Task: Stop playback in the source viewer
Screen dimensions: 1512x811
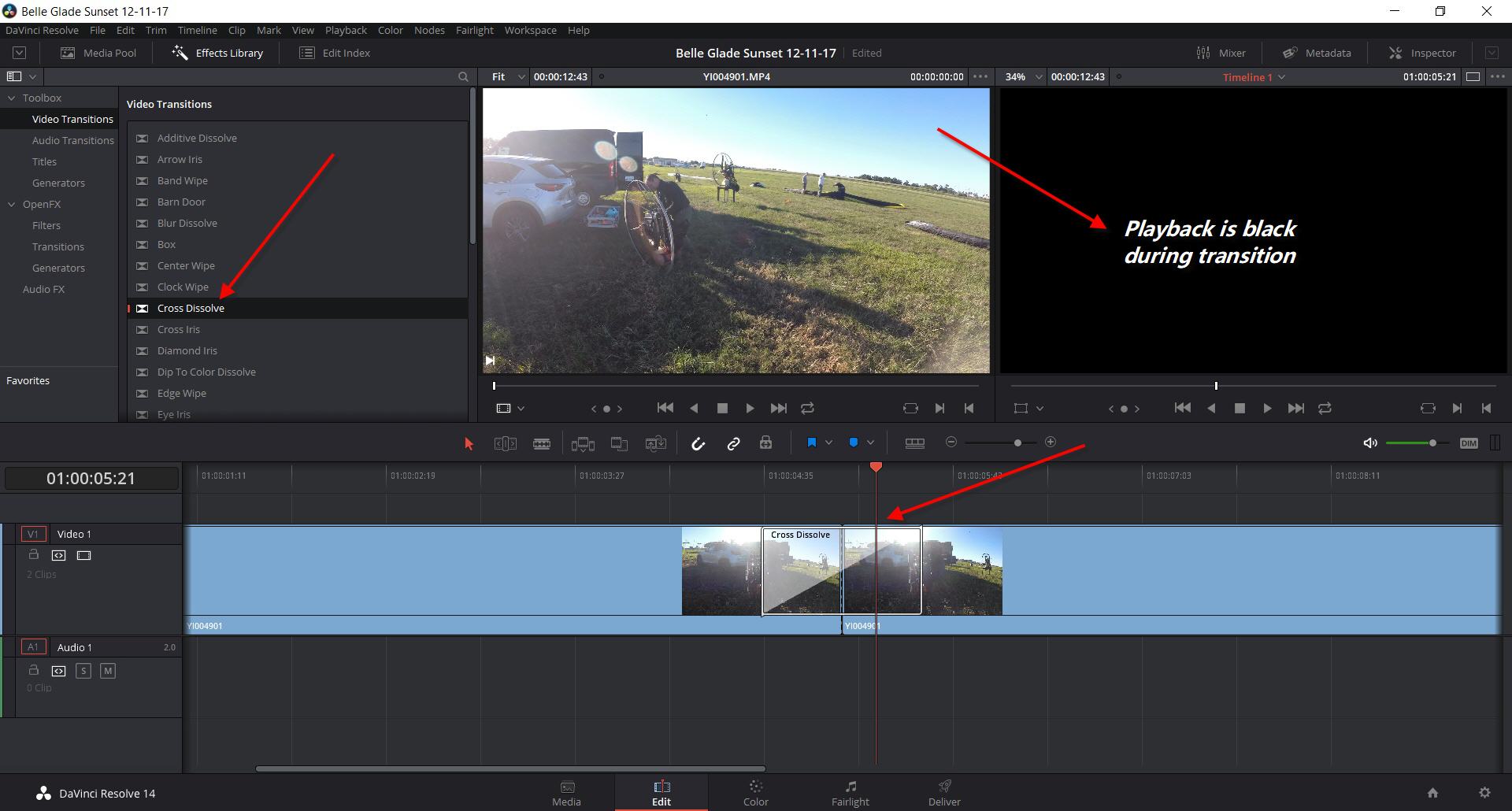Action: (722, 408)
